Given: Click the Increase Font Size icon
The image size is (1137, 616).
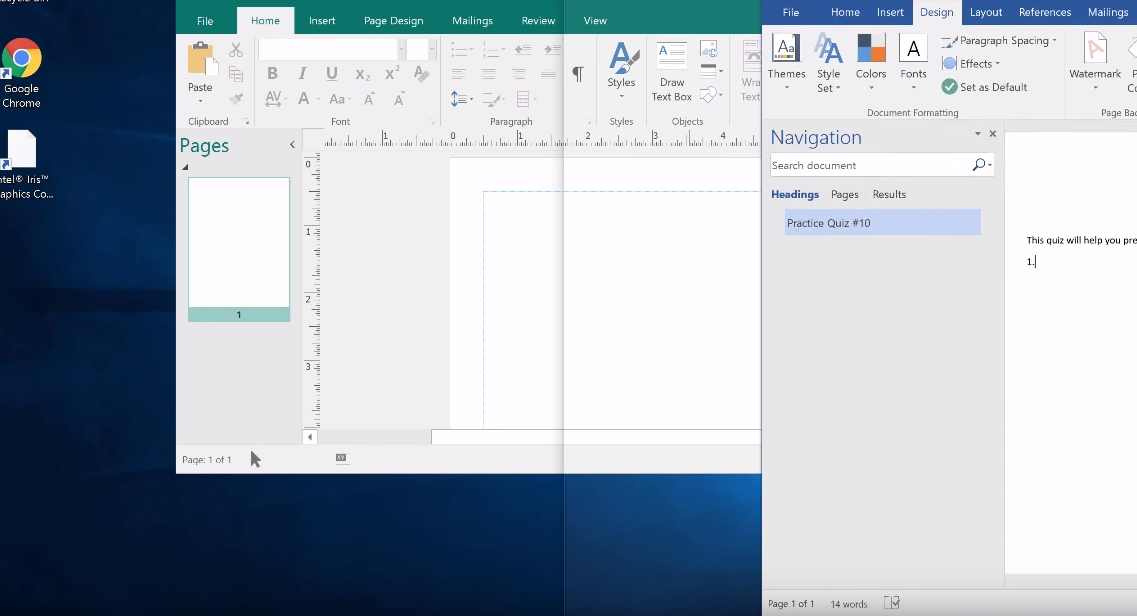Looking at the screenshot, I should (x=369, y=99).
